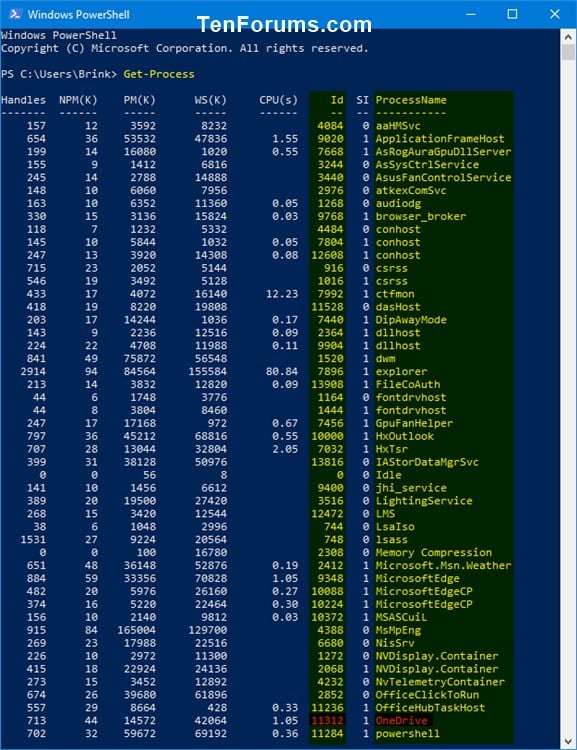
Task: Click the aaHMSvc process name
Action: 398,126
